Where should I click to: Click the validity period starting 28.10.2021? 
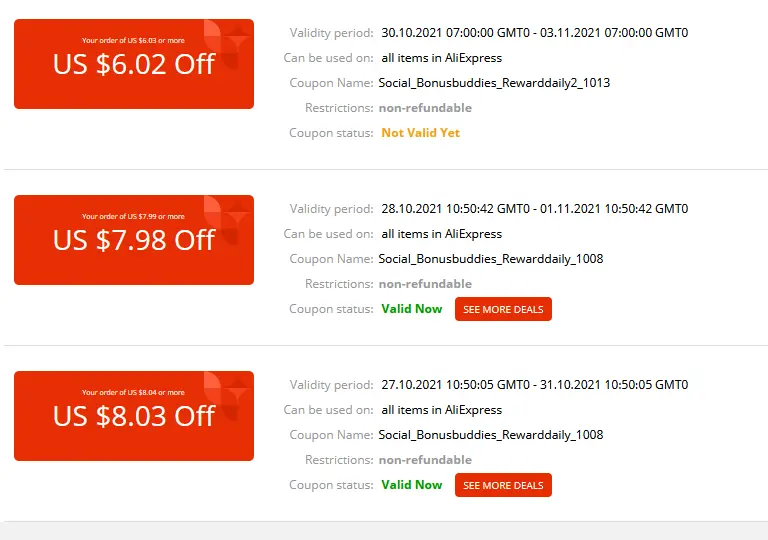534,209
